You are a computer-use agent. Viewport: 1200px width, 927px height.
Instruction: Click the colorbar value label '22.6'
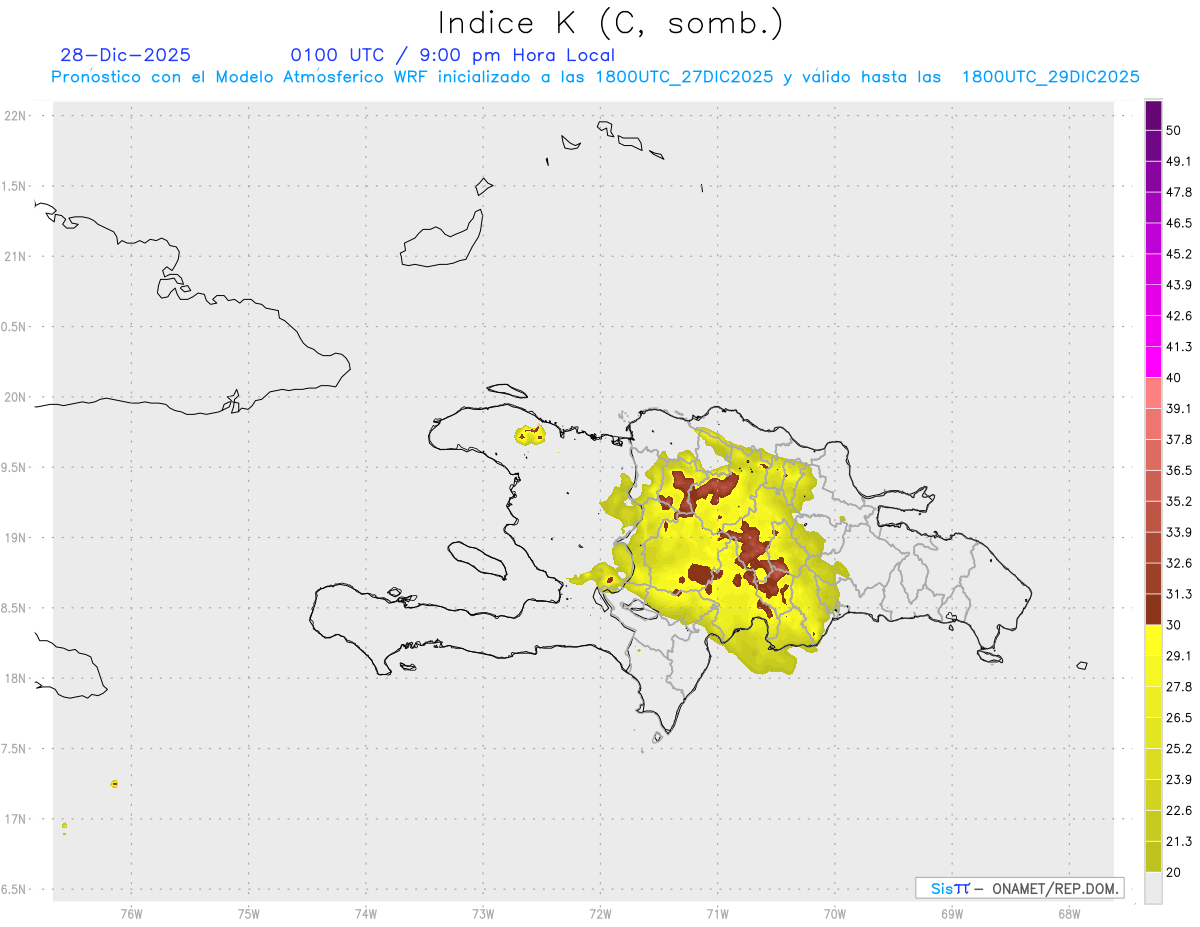(1179, 811)
